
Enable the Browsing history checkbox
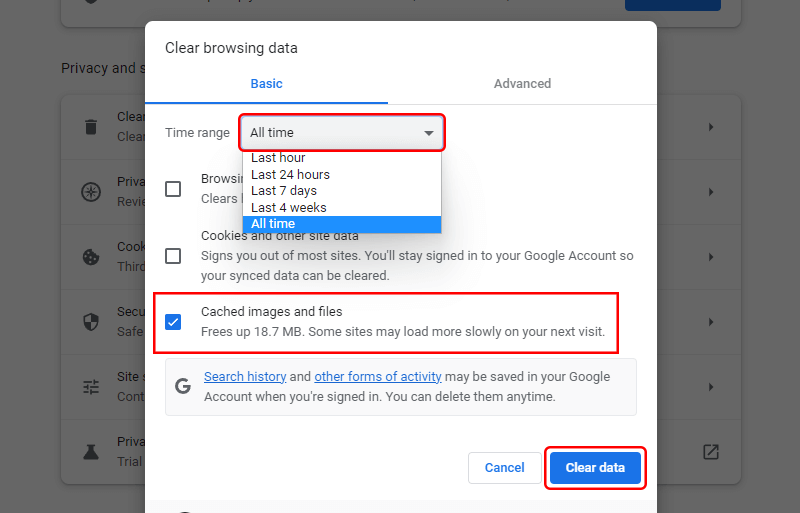(173, 189)
